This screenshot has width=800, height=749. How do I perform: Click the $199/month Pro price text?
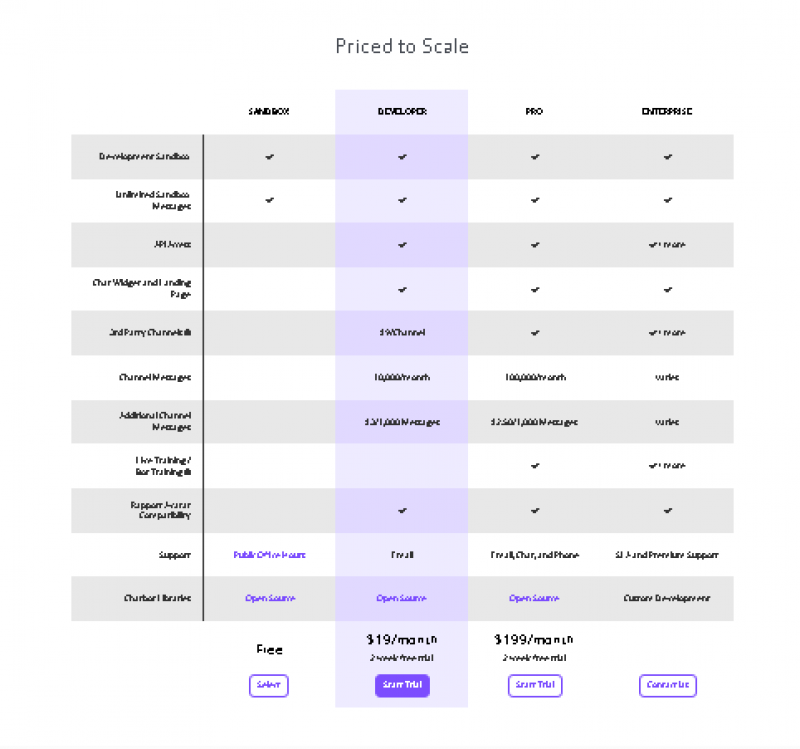pyautogui.click(x=535, y=639)
